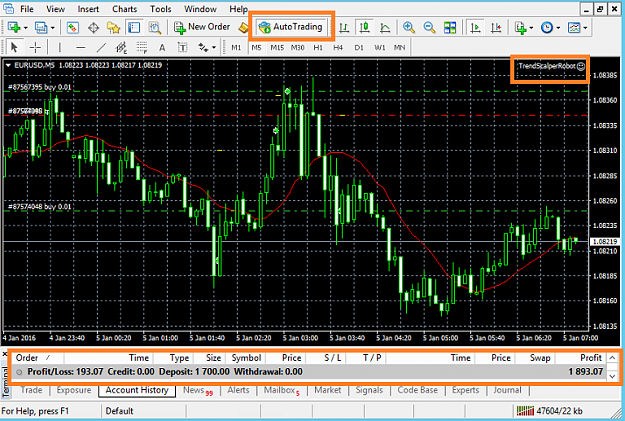The width and height of the screenshot is (625, 421).
Task: Select the Crosshair tool
Action: 35,47
